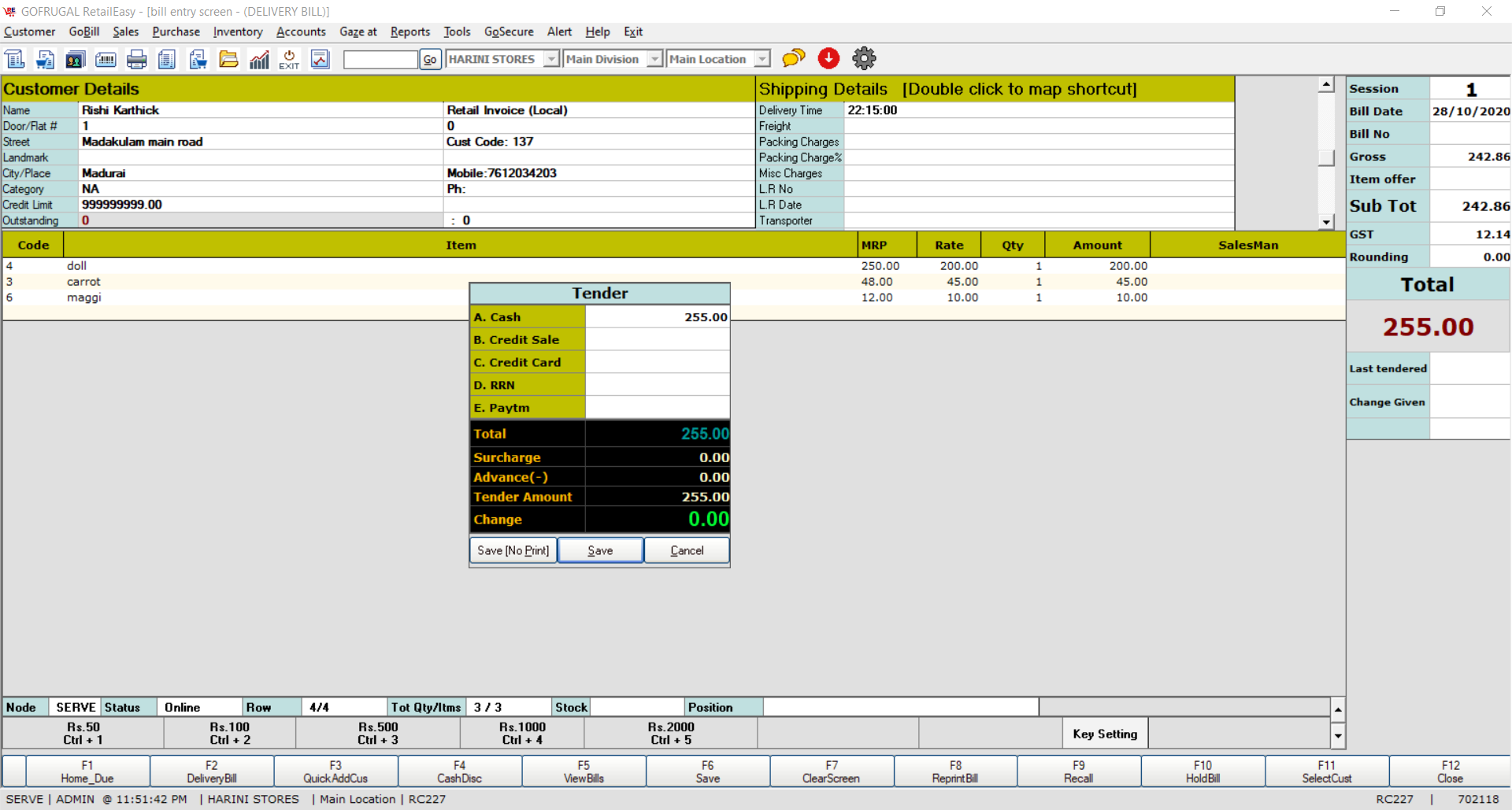Screen dimensions: 1512x810
Task: Expand the HARINI STORES dropdown
Action: pos(552,59)
